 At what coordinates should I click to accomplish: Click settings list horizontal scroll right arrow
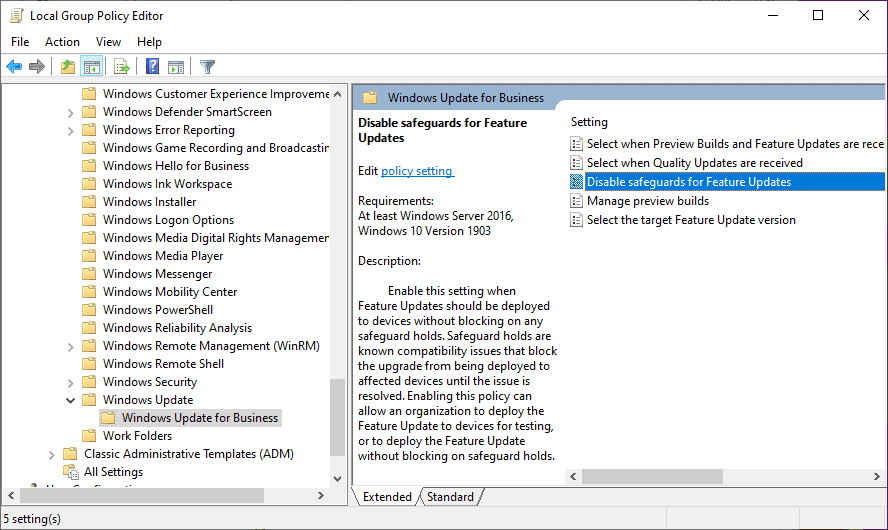click(x=877, y=477)
